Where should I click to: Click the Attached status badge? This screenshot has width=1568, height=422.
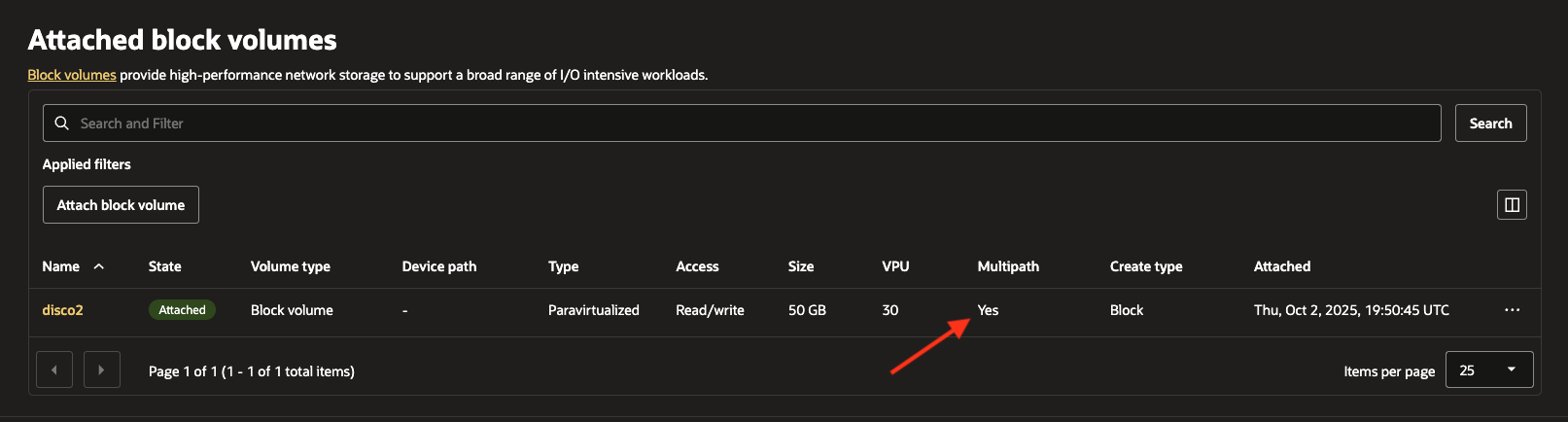(182, 310)
